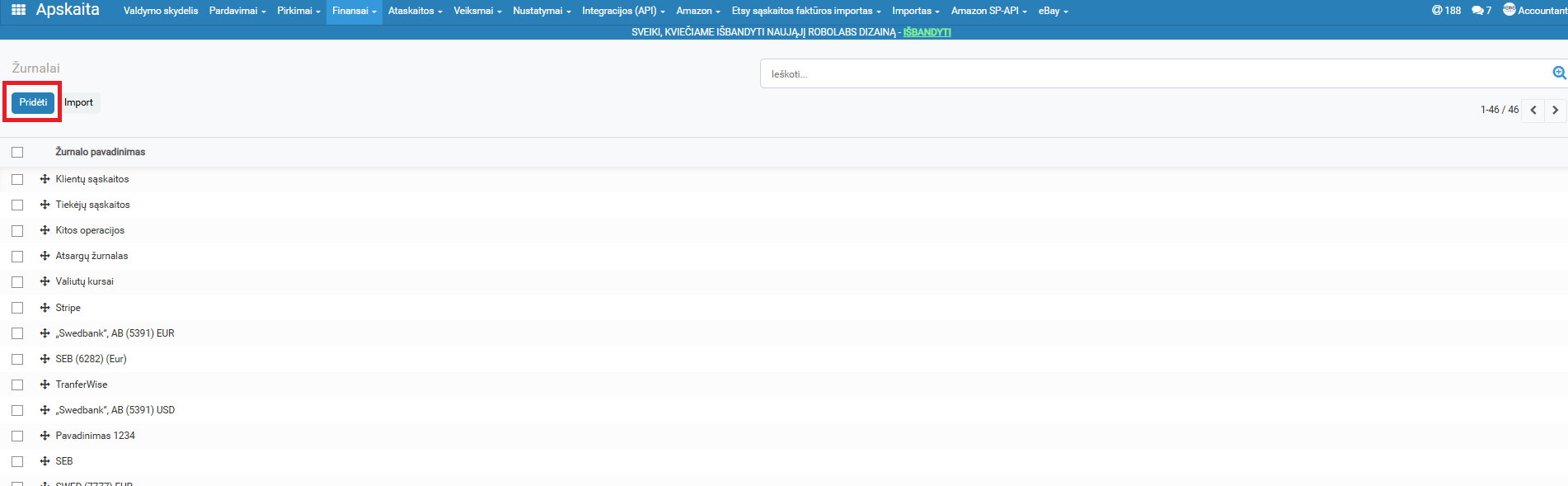Viewport: 1568px width, 486px height.
Task: Expand the Finansai dropdown menu
Action: pos(354,11)
